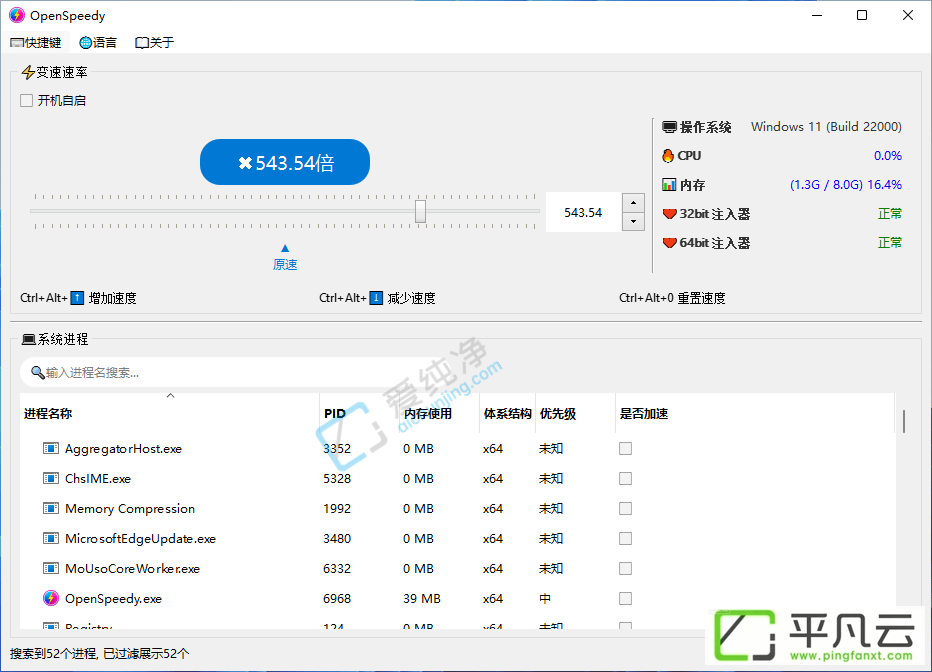Click the OpenSpeedy app logo in title bar
Viewport: 932px width, 672px height.
coord(17,15)
